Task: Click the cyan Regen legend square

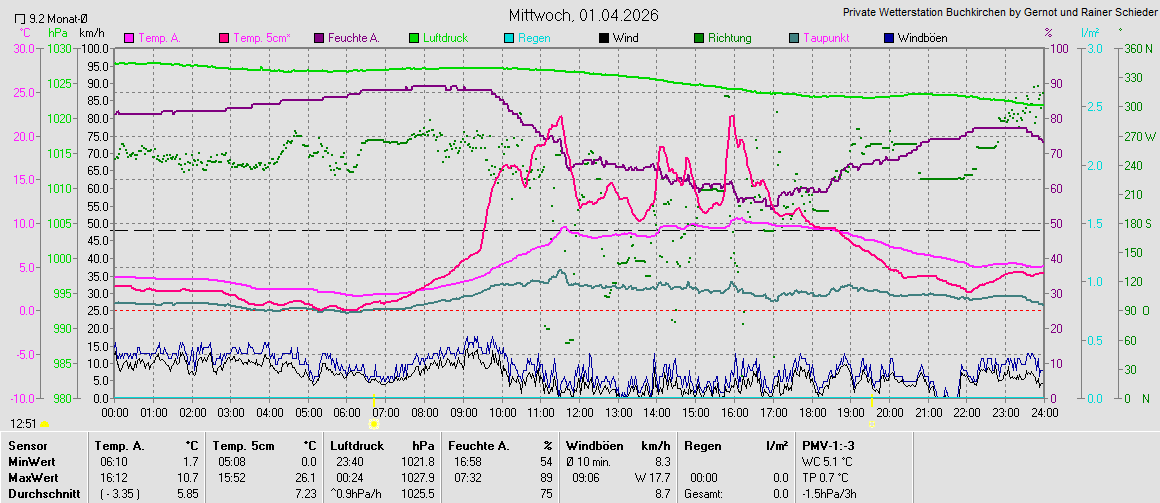Action: (509, 38)
